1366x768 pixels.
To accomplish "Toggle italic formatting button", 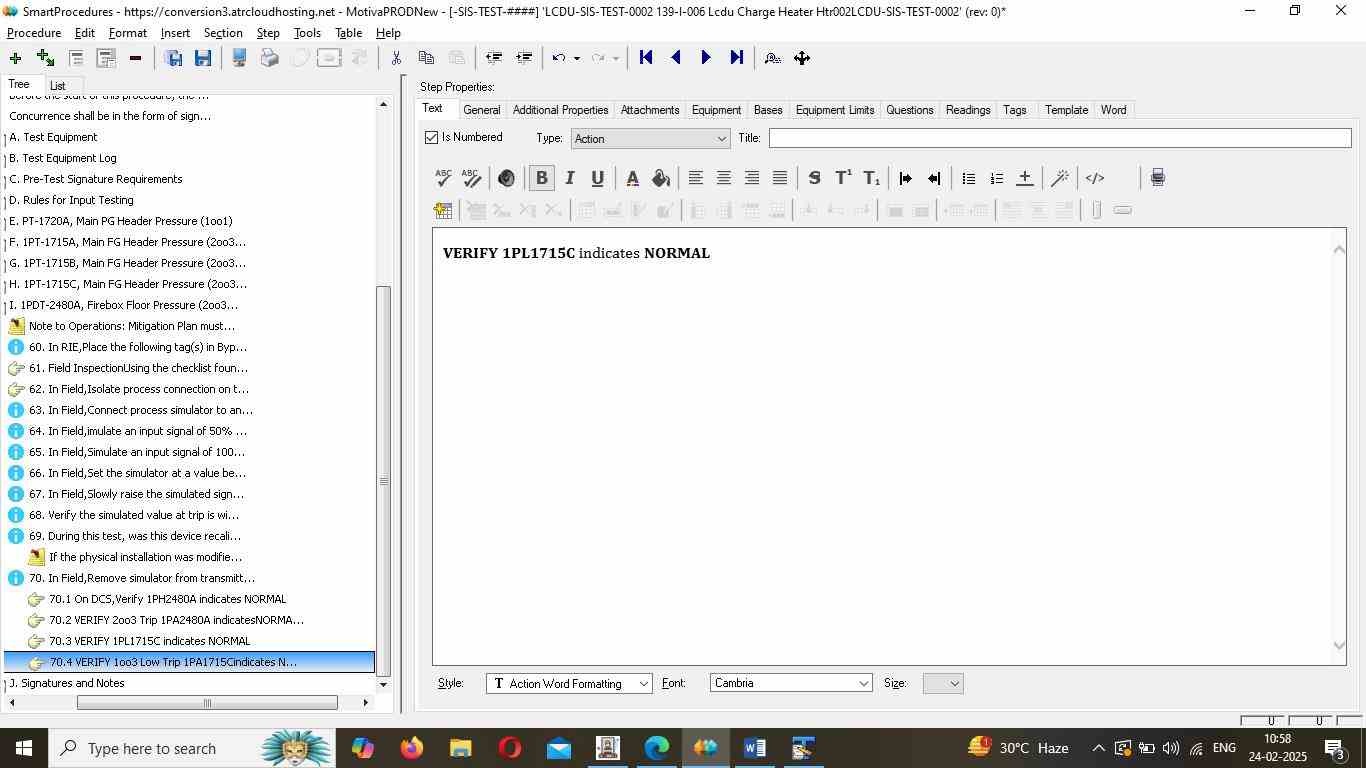I will pyautogui.click(x=569, y=178).
